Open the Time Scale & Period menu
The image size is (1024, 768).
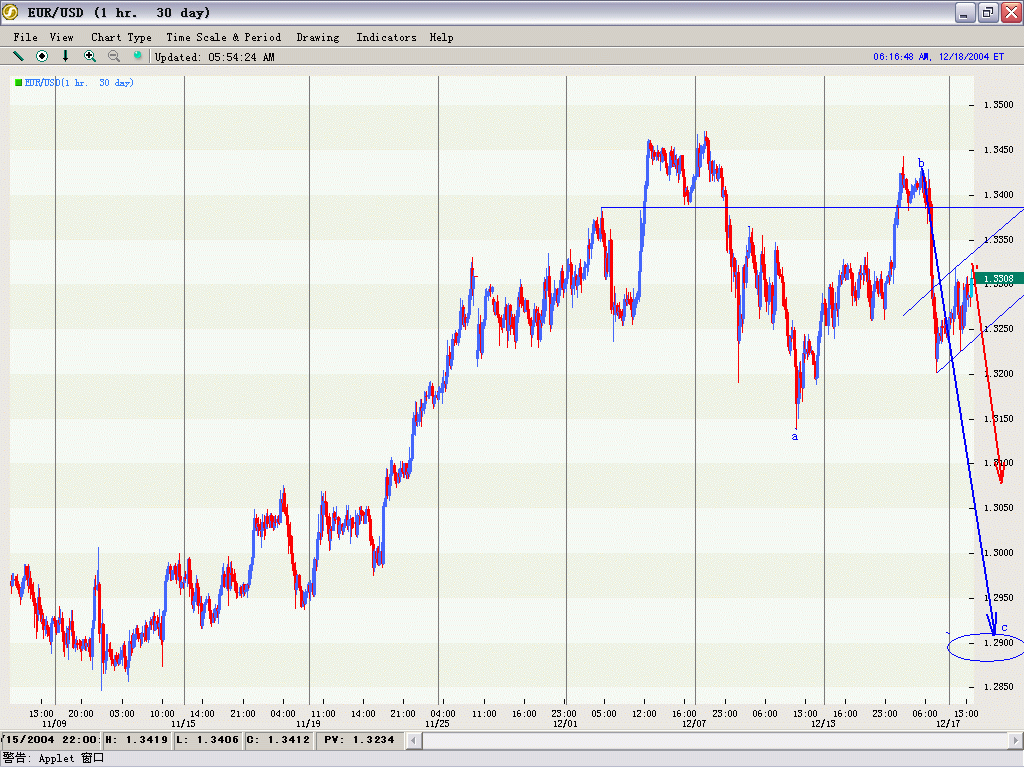click(223, 37)
